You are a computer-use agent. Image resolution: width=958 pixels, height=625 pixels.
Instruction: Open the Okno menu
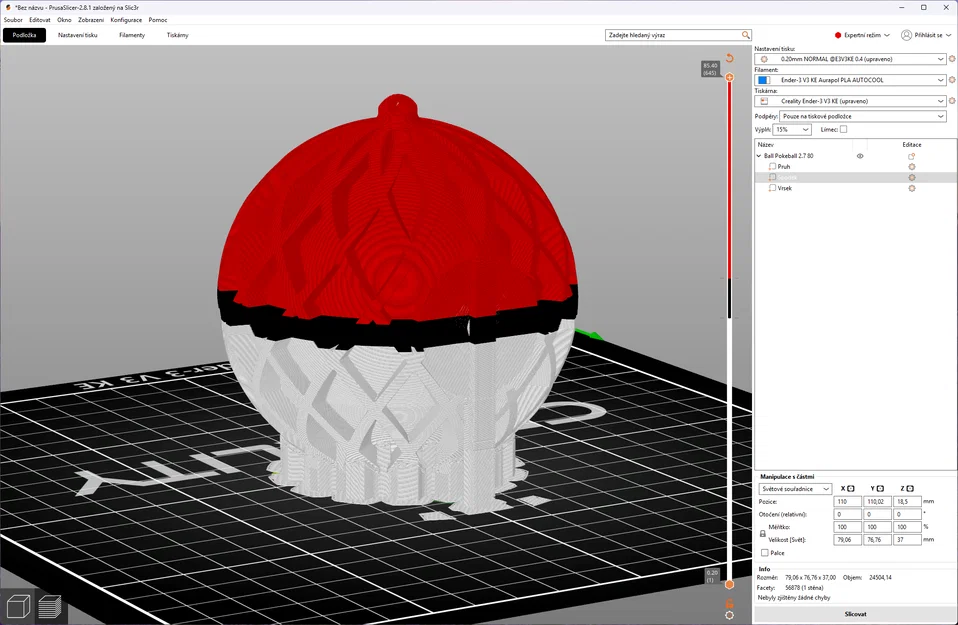64,20
